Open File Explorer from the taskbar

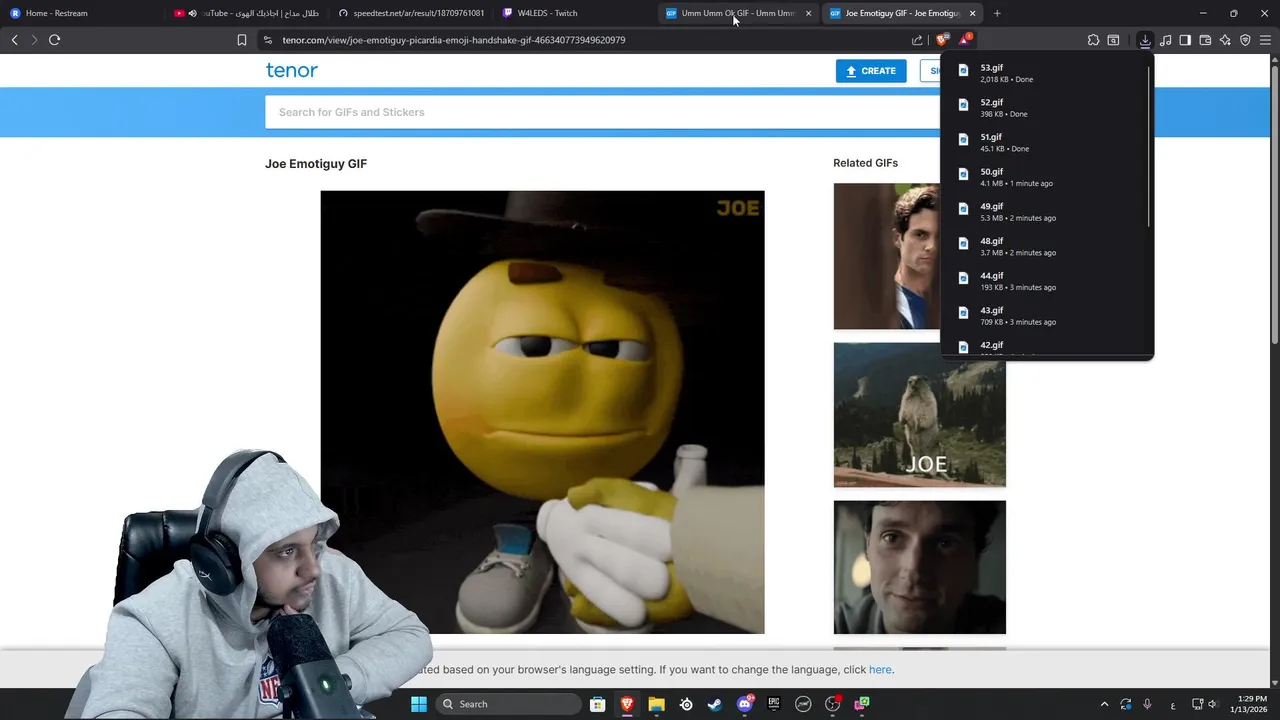(x=656, y=704)
